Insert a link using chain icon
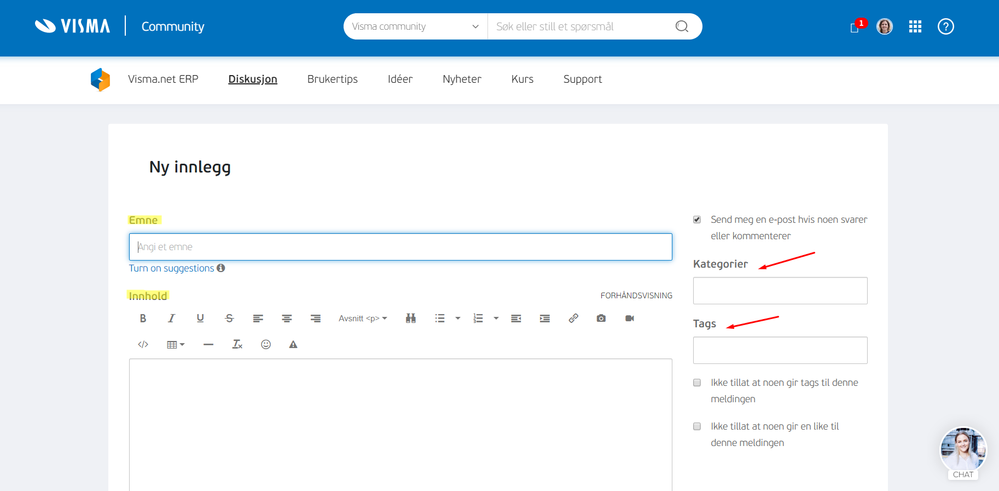 [x=573, y=318]
